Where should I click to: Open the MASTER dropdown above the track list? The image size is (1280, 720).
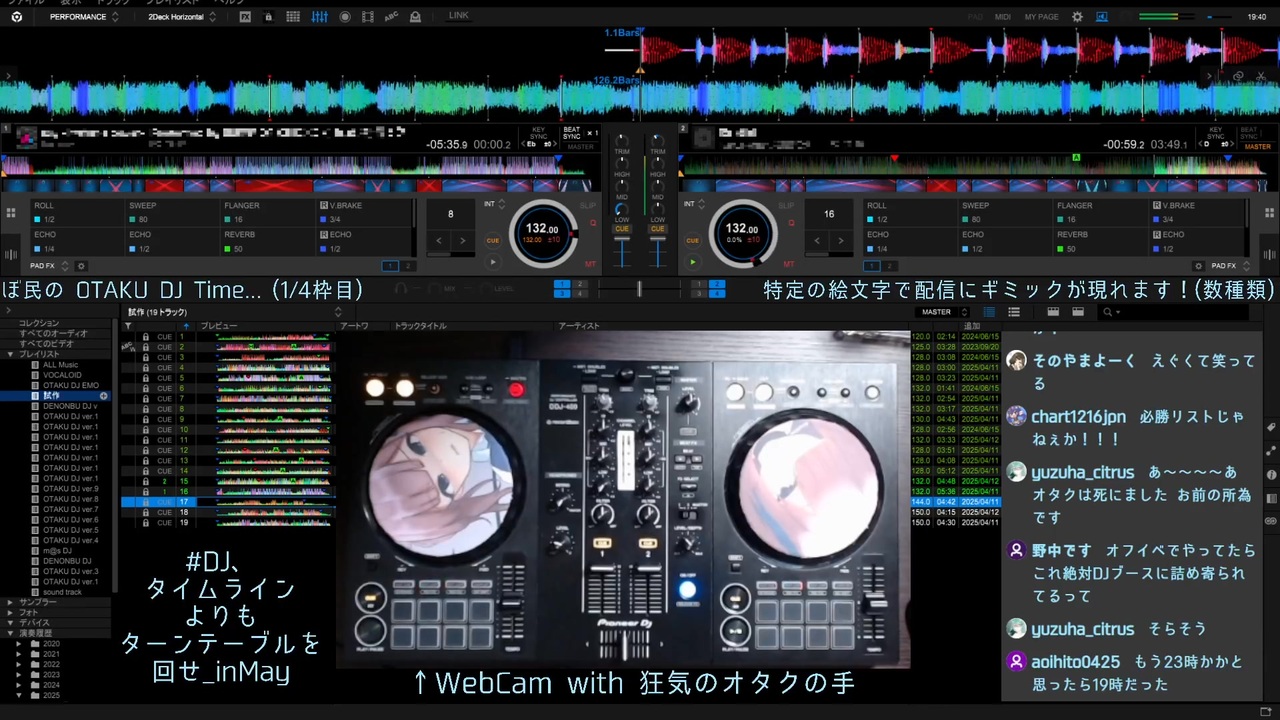[x=941, y=312]
